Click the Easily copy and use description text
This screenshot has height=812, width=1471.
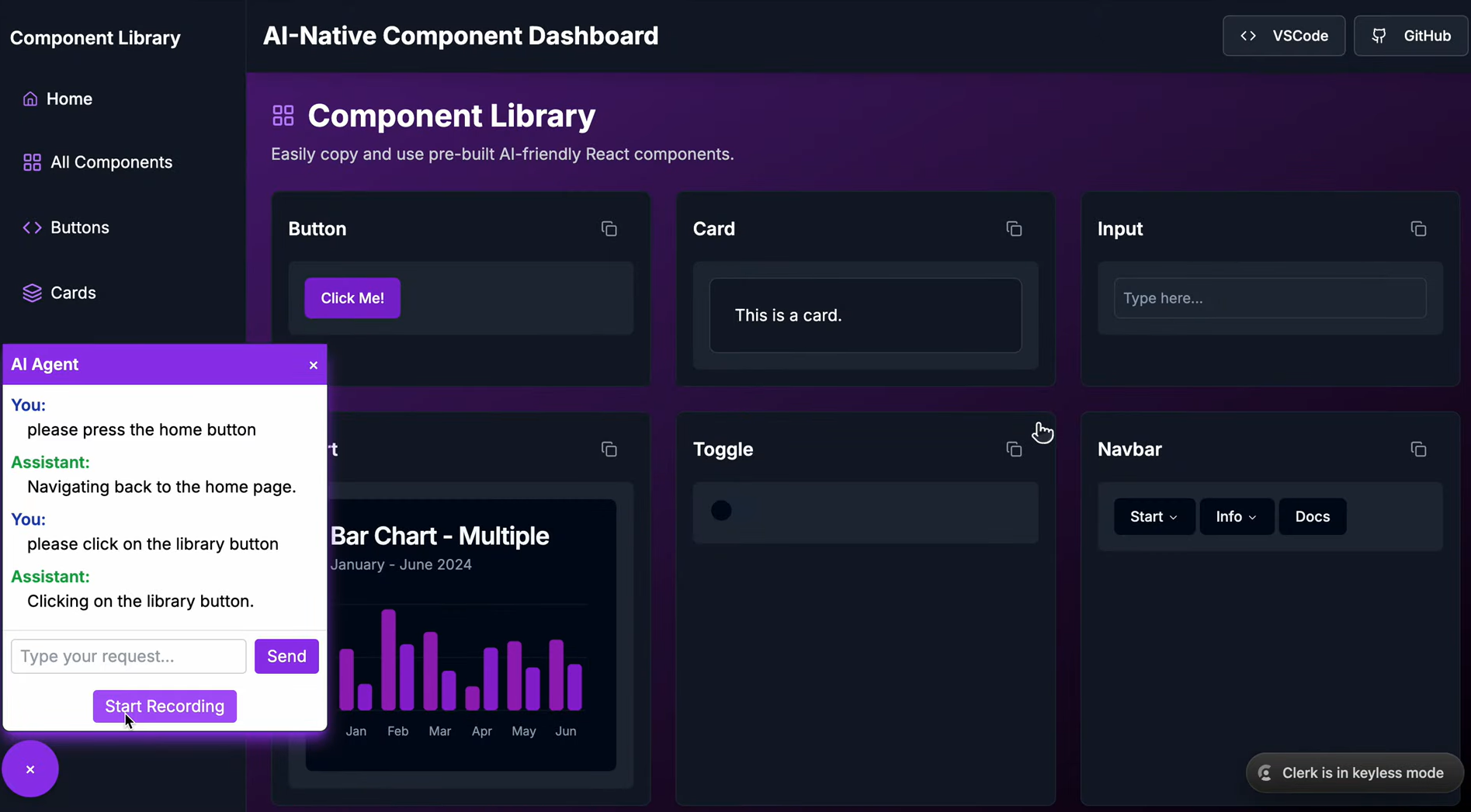[502, 154]
